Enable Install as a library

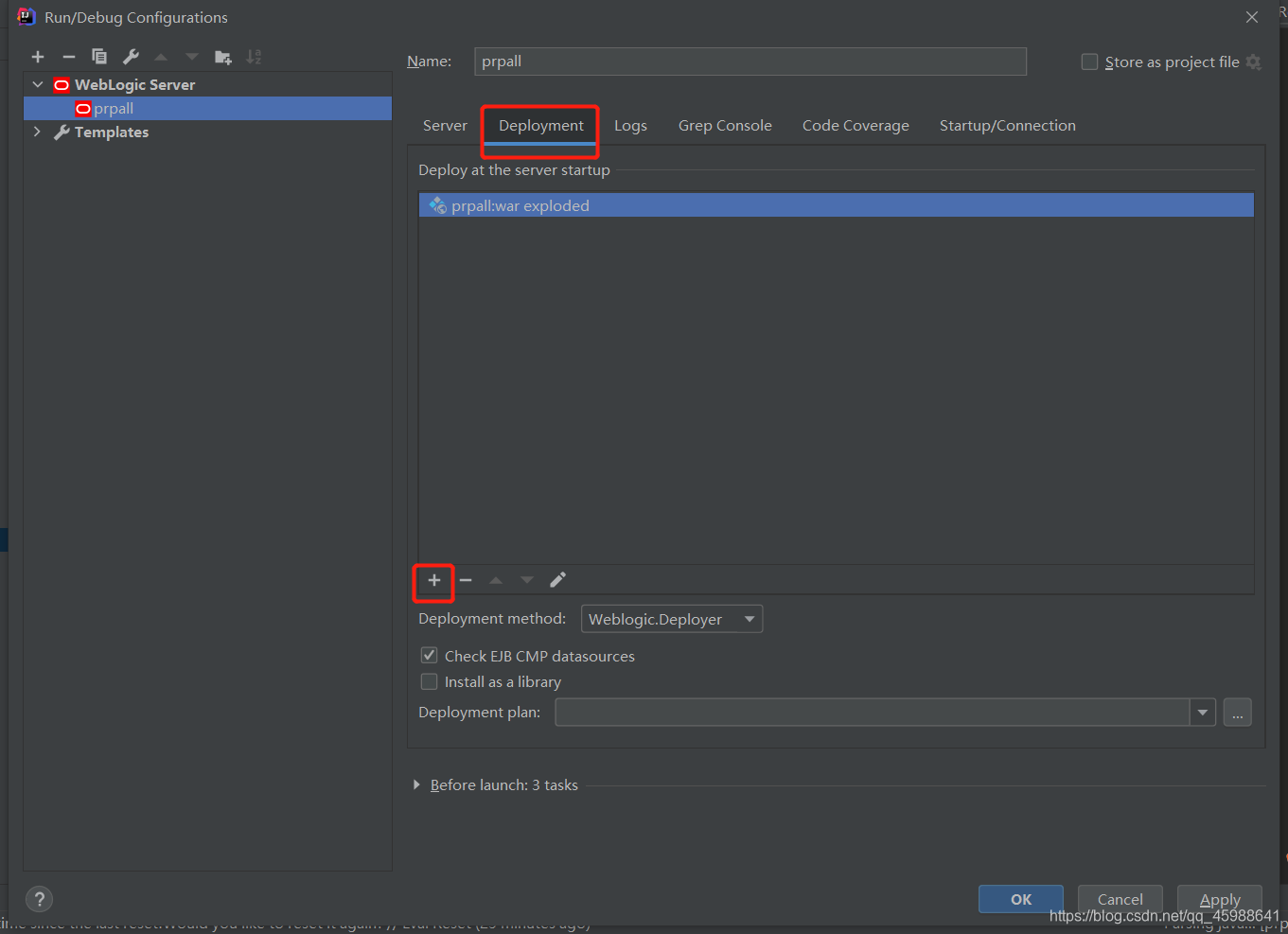click(x=430, y=681)
